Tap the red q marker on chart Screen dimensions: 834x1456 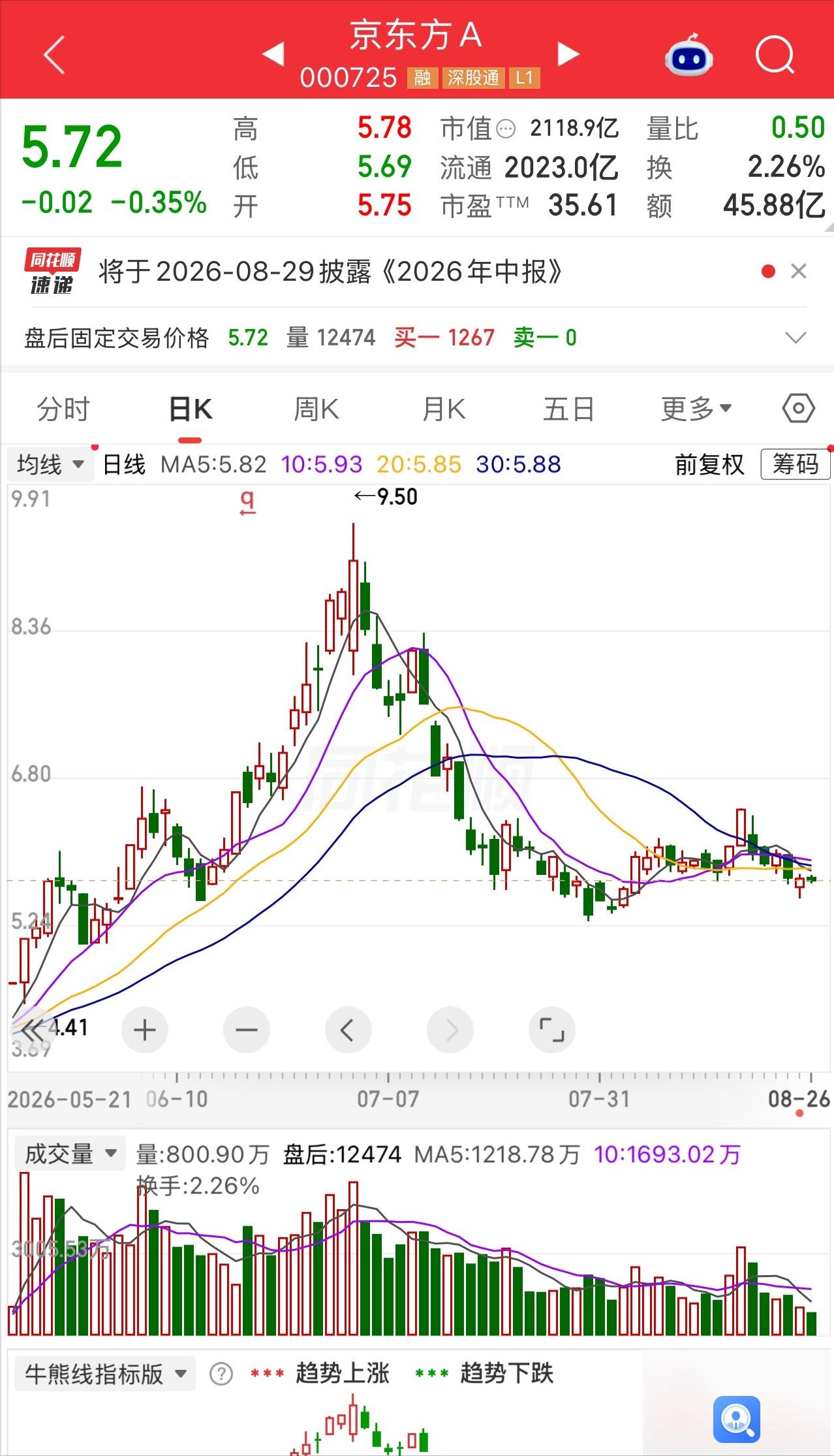[x=247, y=502]
